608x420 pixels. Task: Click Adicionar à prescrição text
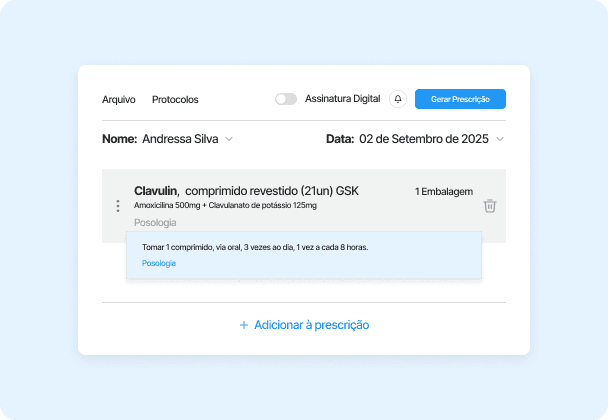coord(312,325)
